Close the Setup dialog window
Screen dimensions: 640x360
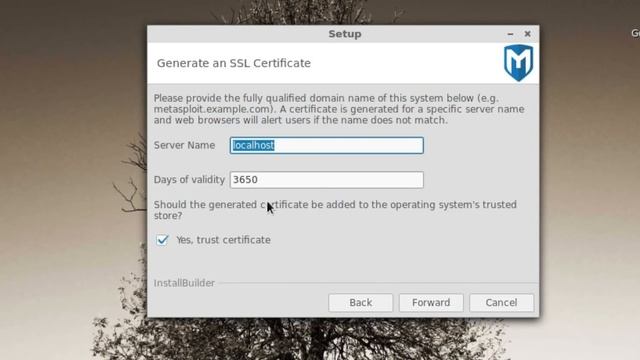point(527,34)
